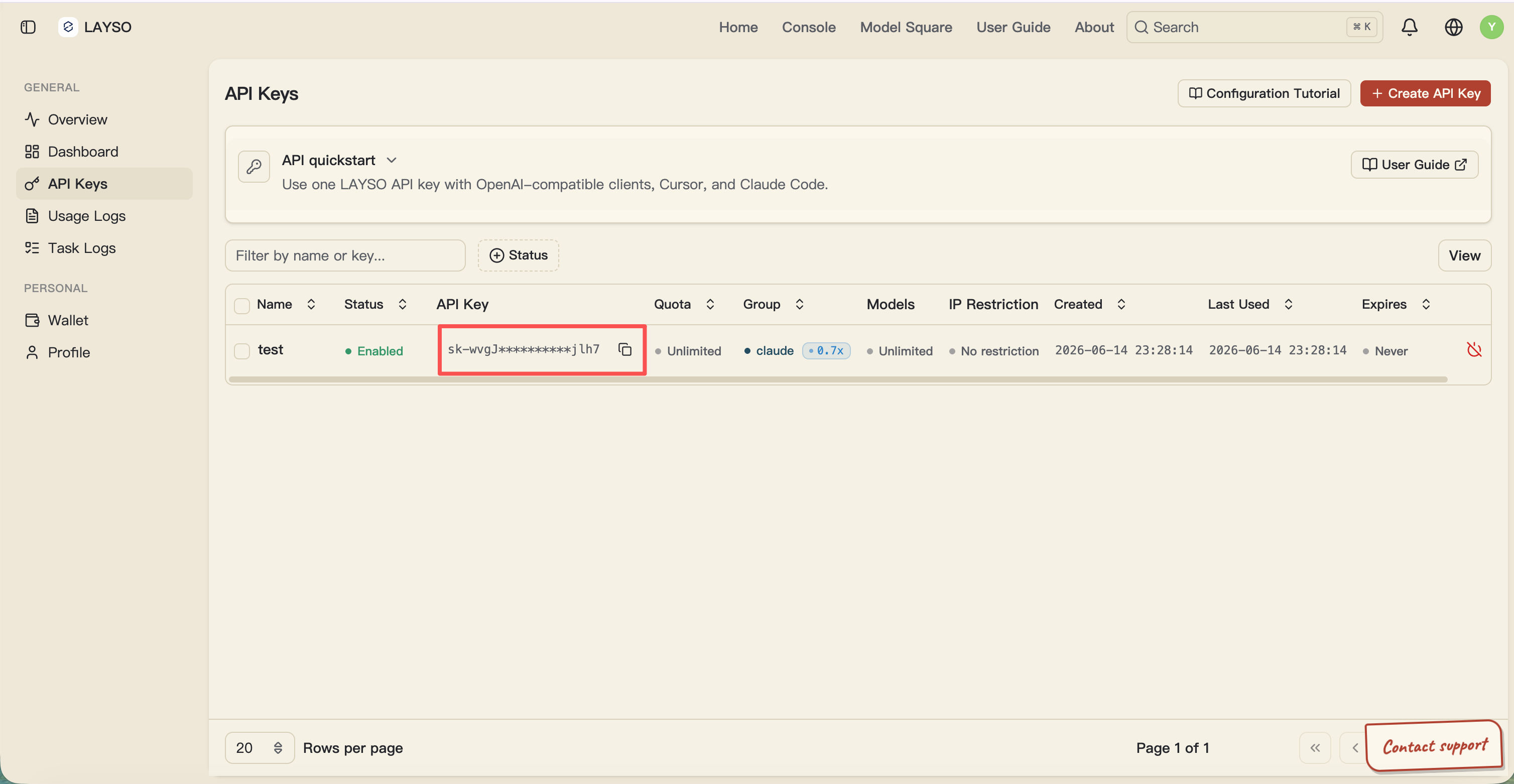Open Task Logs in the sidebar
Screen dimensions: 1514x784
pos(104,248)
